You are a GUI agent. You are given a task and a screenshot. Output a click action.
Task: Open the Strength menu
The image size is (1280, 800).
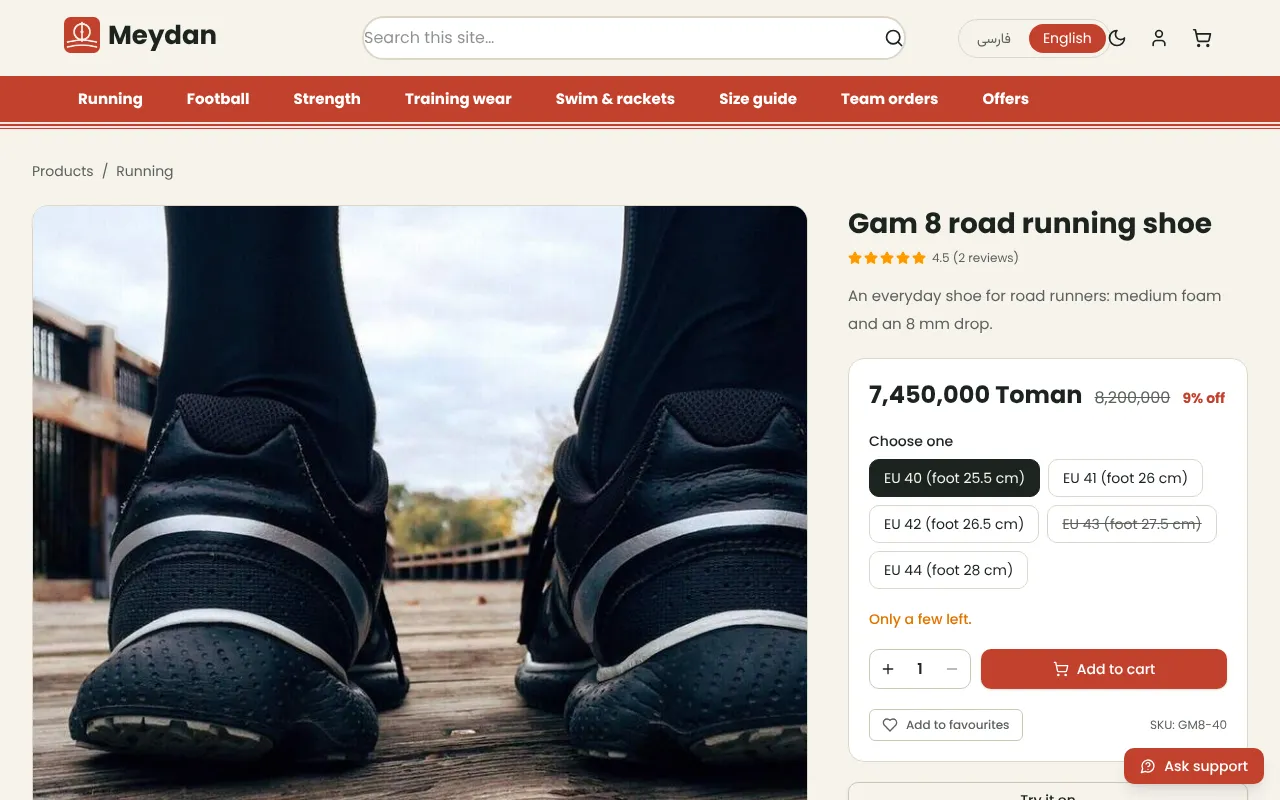pyautogui.click(x=327, y=99)
